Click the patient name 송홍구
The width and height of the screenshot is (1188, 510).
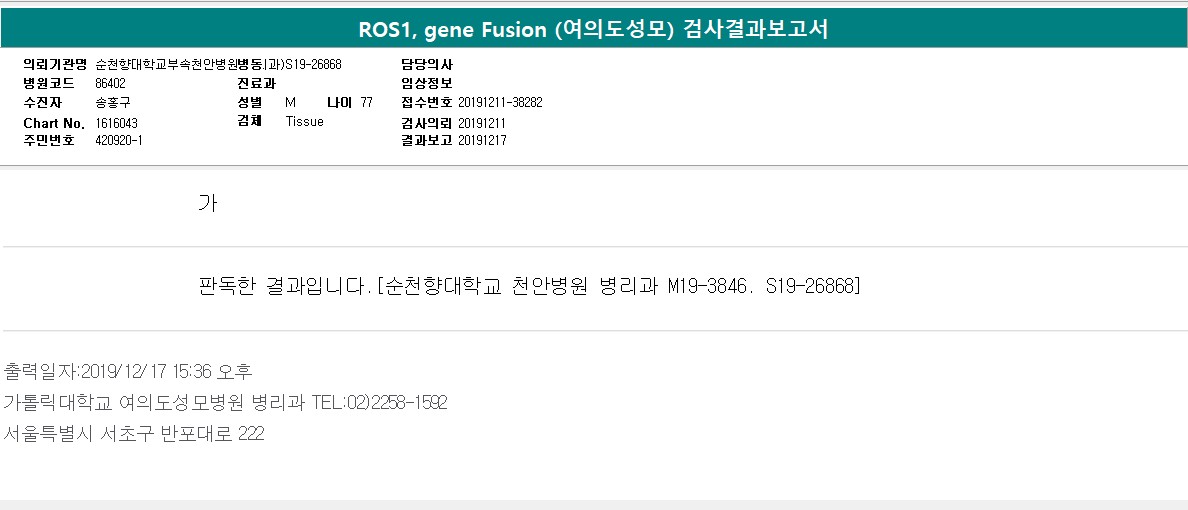[113, 103]
